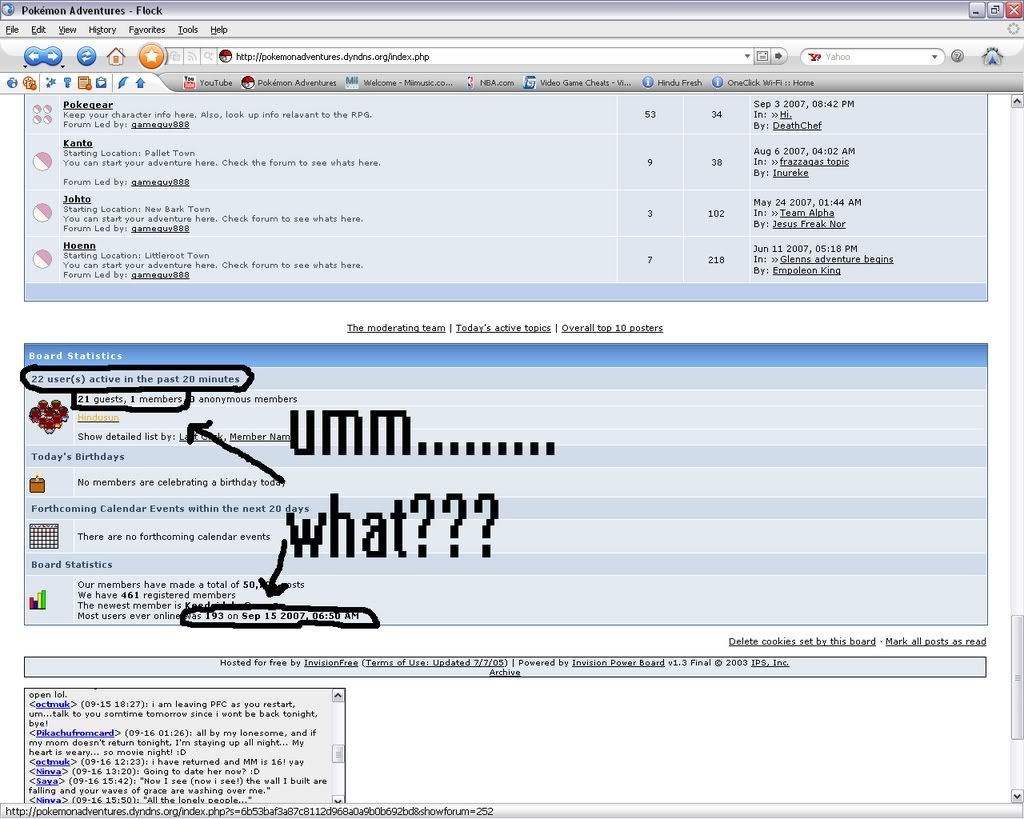Open the NBA.com bookmark
1024x819 pixels.
(489, 83)
